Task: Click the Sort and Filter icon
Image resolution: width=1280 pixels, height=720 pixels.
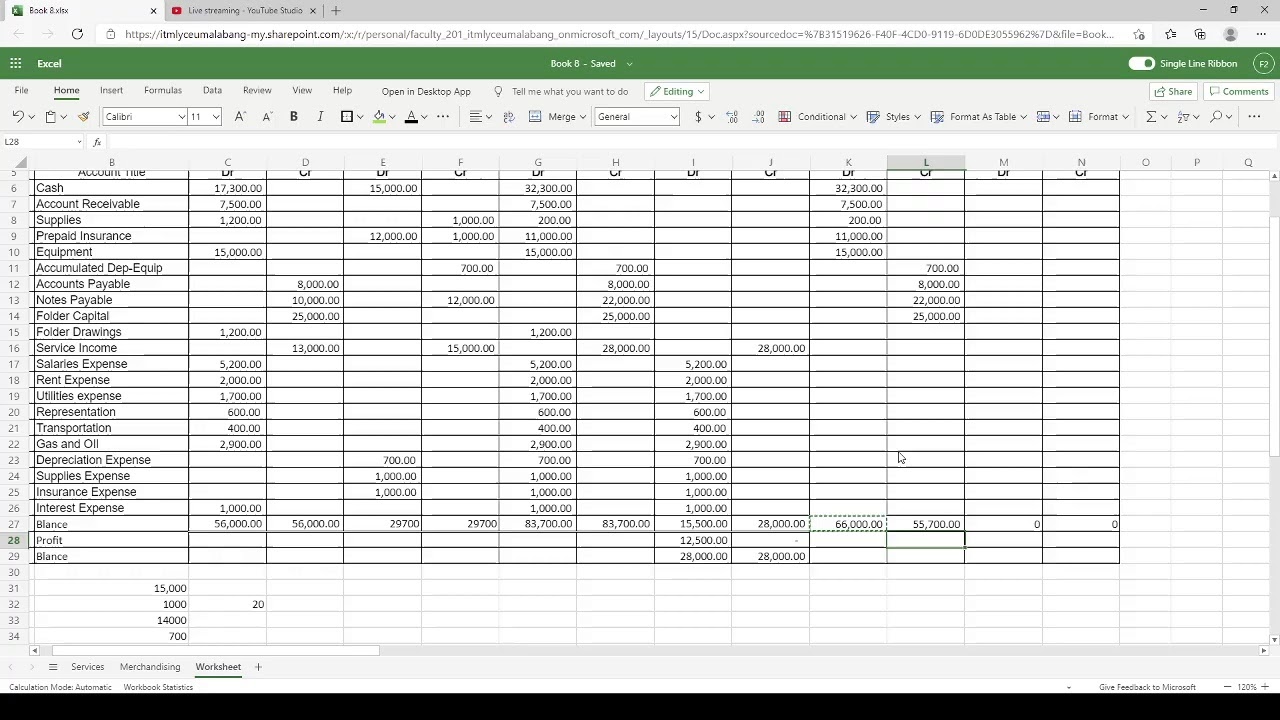Action: pos(1183,117)
